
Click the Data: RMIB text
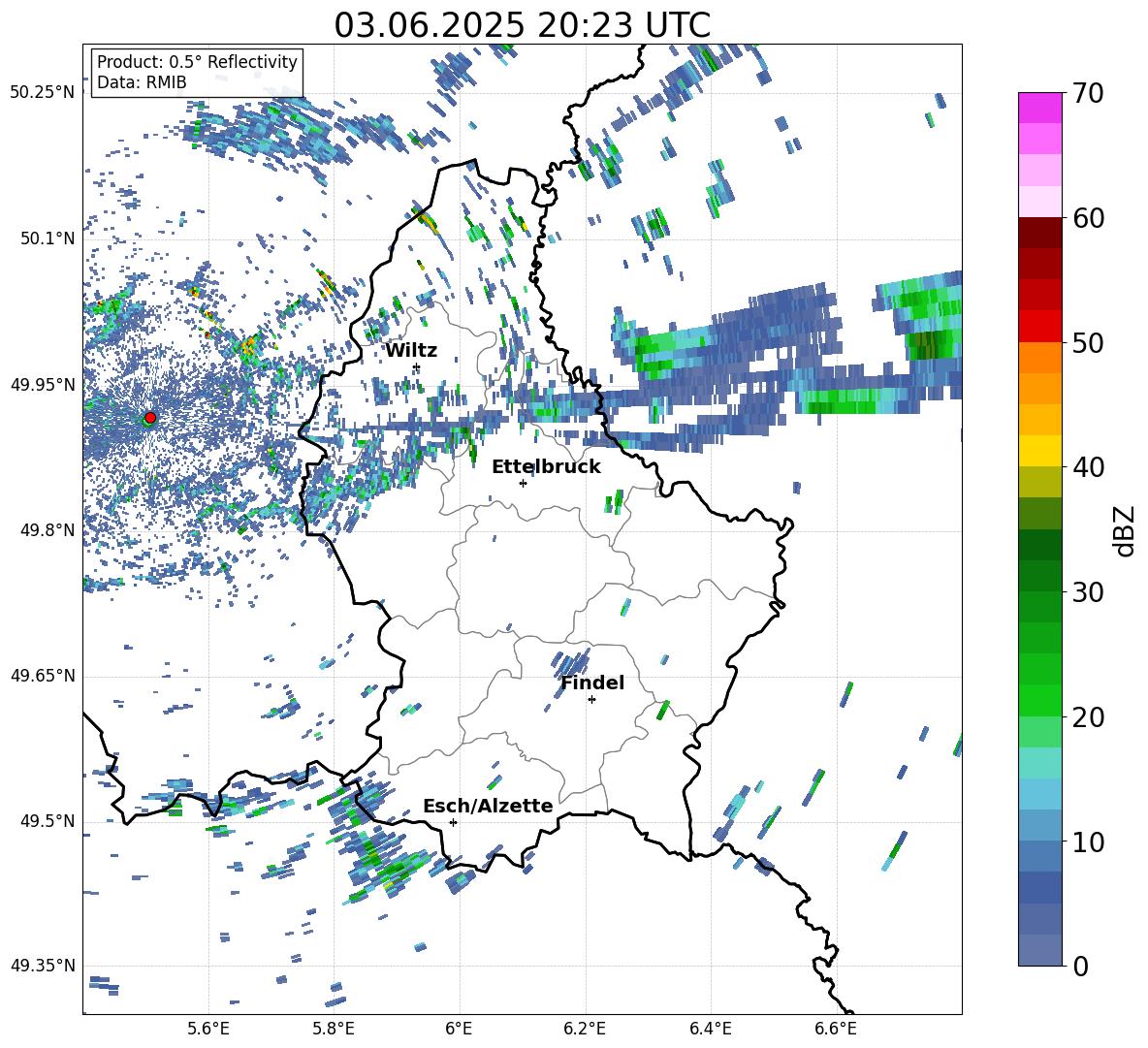click(x=142, y=82)
